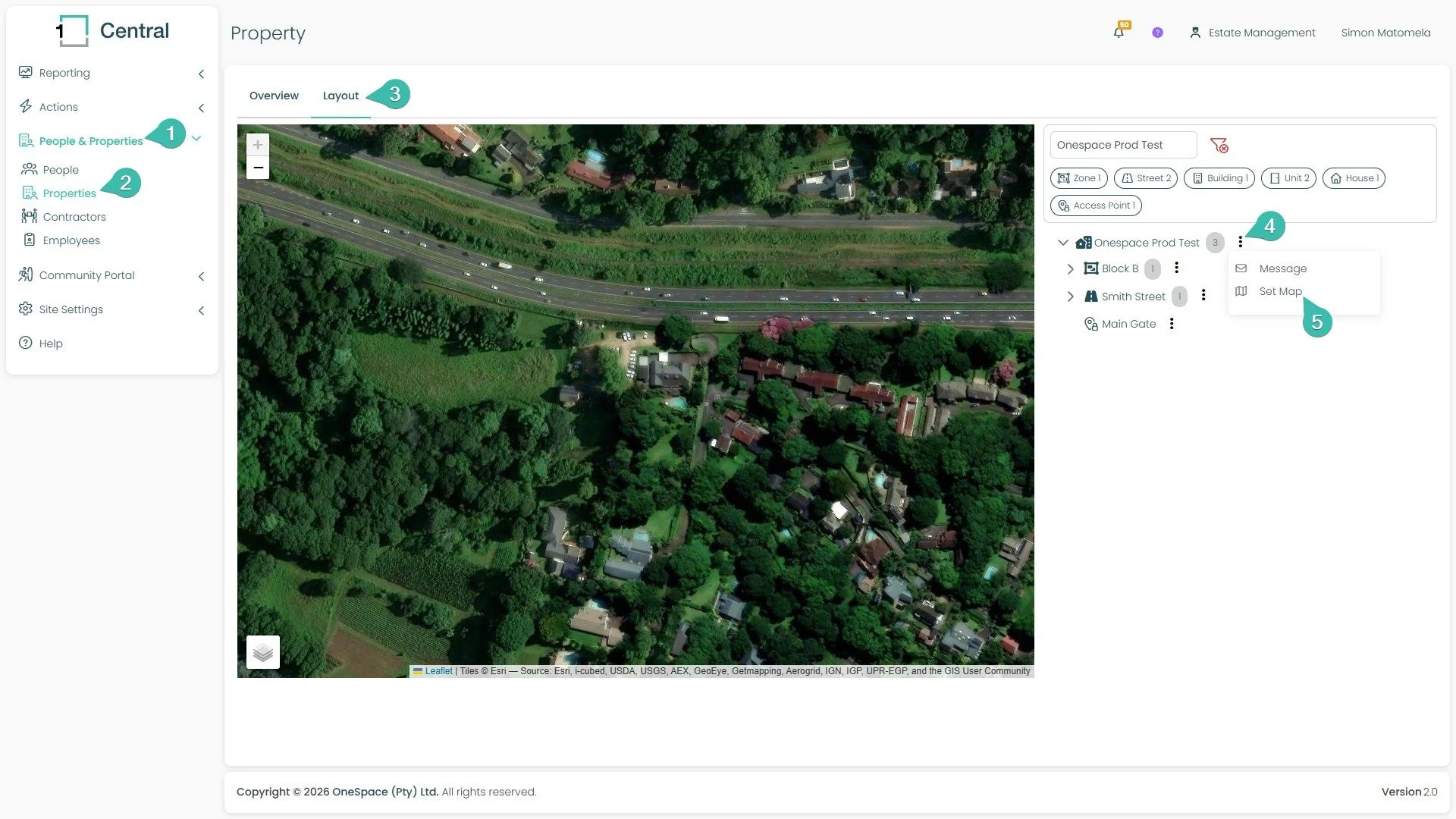This screenshot has width=1456, height=819.
Task: Click the Block B zone icon
Action: 1091,268
